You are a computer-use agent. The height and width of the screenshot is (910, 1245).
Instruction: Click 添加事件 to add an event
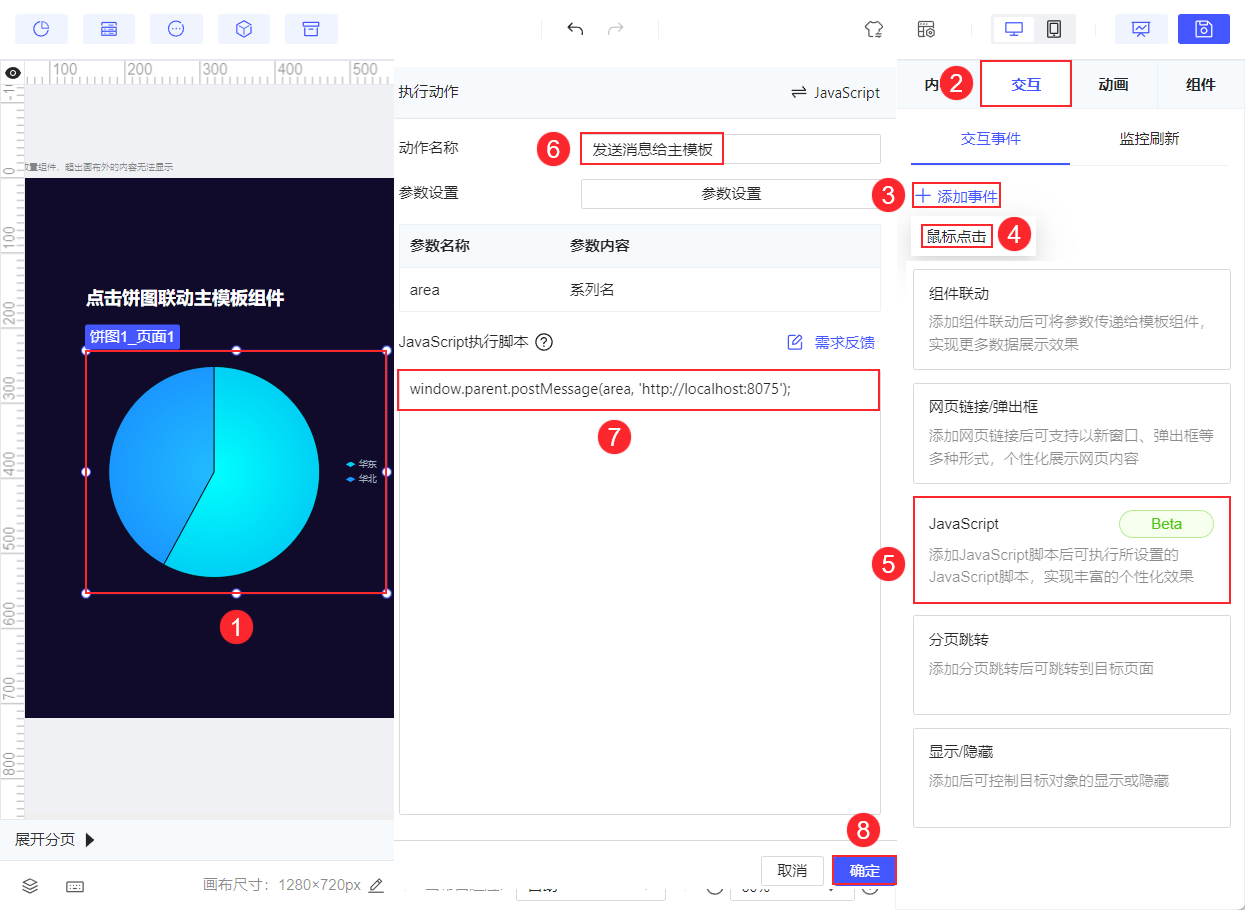click(957, 196)
